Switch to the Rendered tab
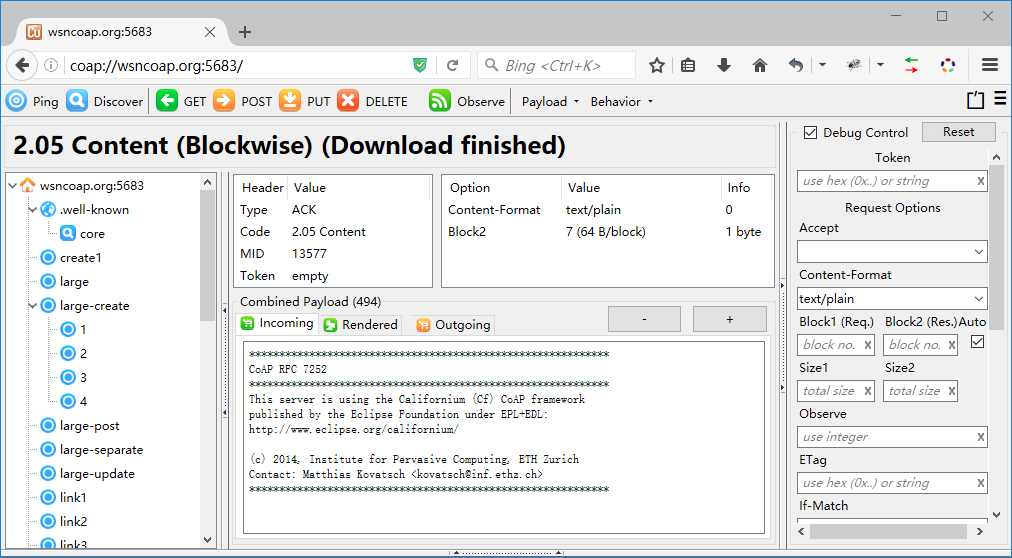 point(361,324)
